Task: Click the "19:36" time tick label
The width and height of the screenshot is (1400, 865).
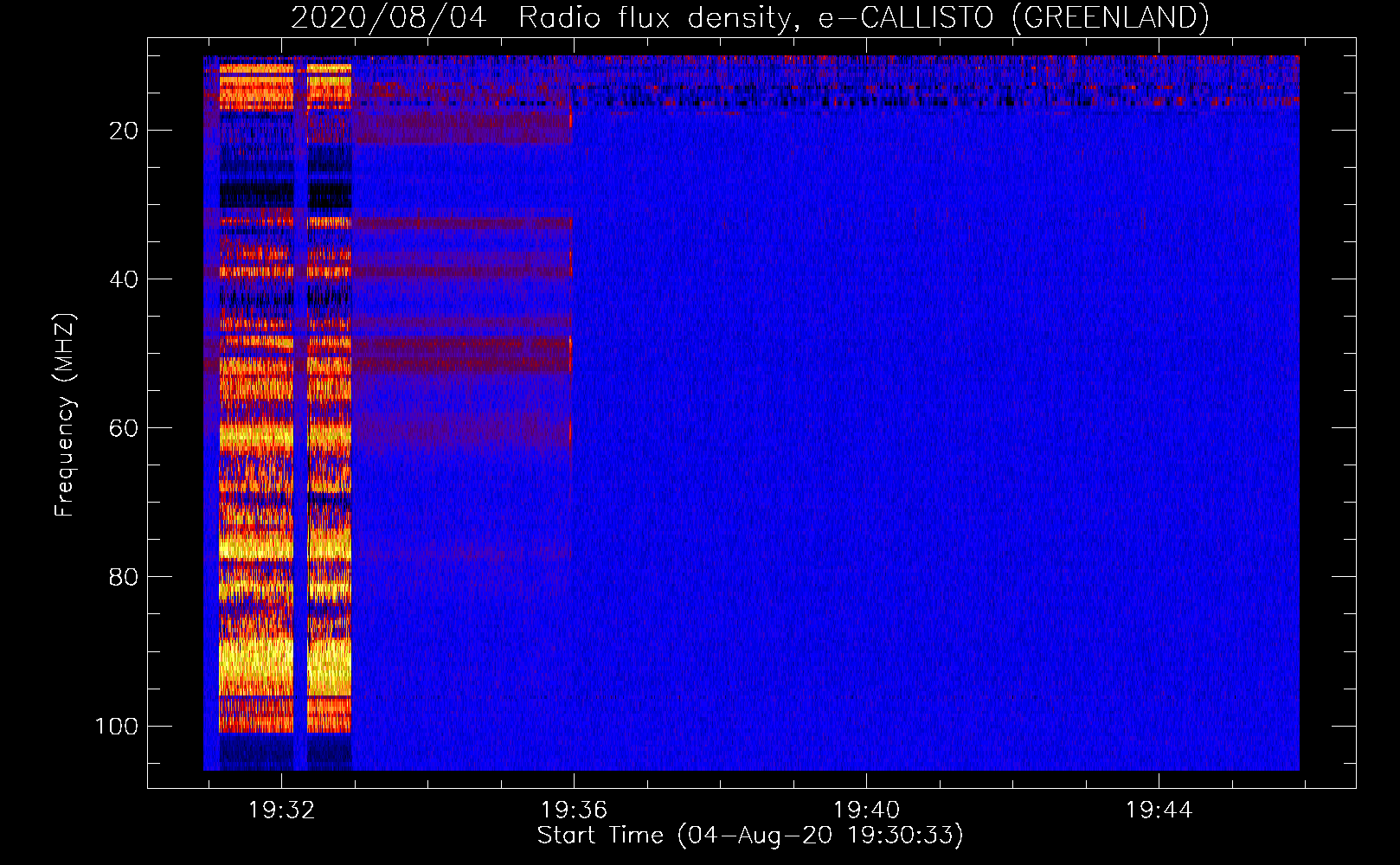Action: pos(574,811)
